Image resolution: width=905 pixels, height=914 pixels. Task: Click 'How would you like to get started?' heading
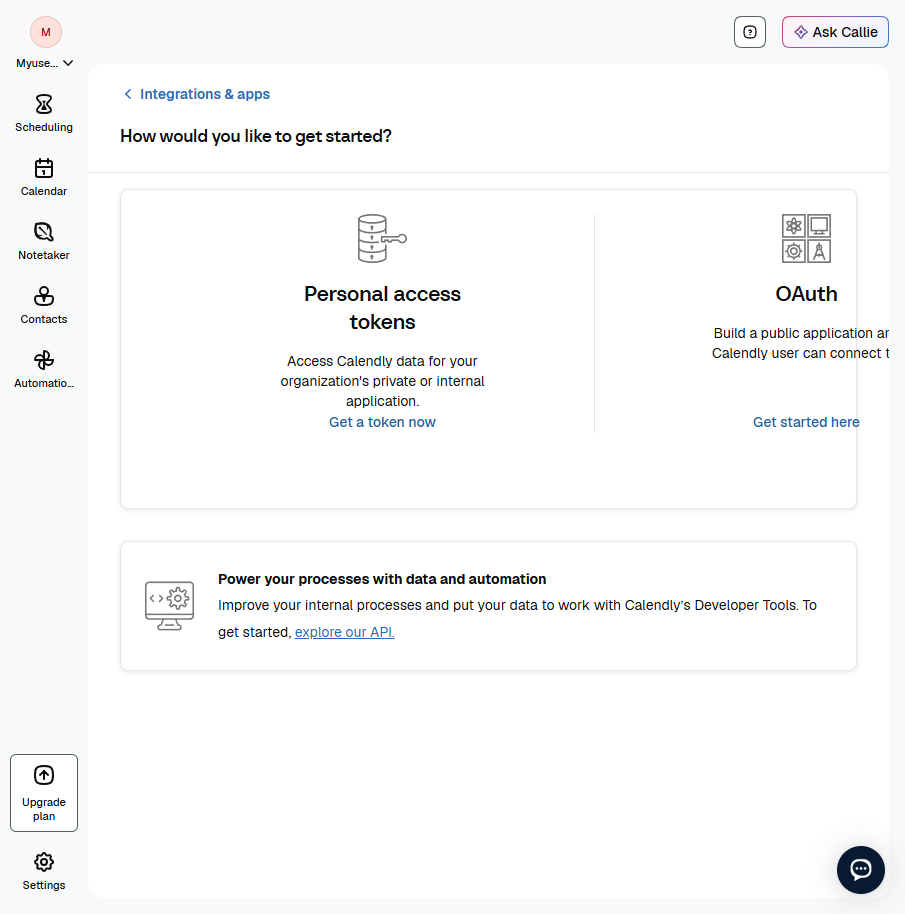[x=256, y=136]
